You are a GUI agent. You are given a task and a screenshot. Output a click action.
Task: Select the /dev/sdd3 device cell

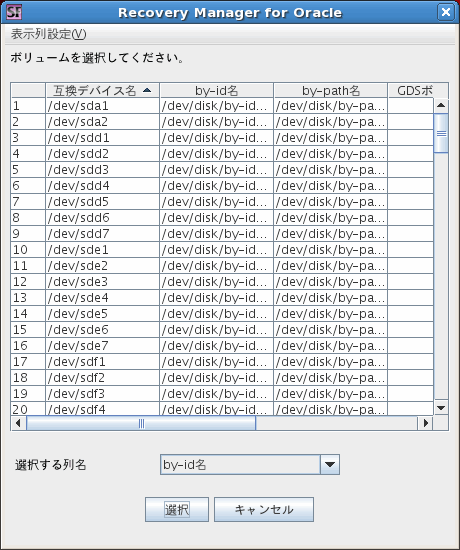[102, 170]
